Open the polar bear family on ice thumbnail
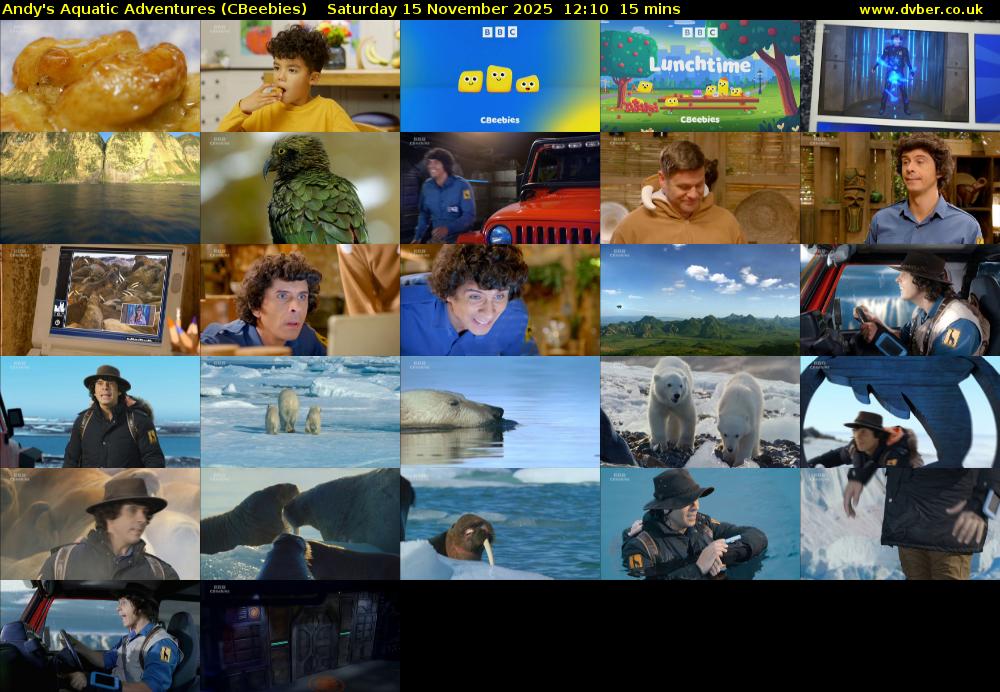This screenshot has height=692, width=1000. click(x=299, y=412)
